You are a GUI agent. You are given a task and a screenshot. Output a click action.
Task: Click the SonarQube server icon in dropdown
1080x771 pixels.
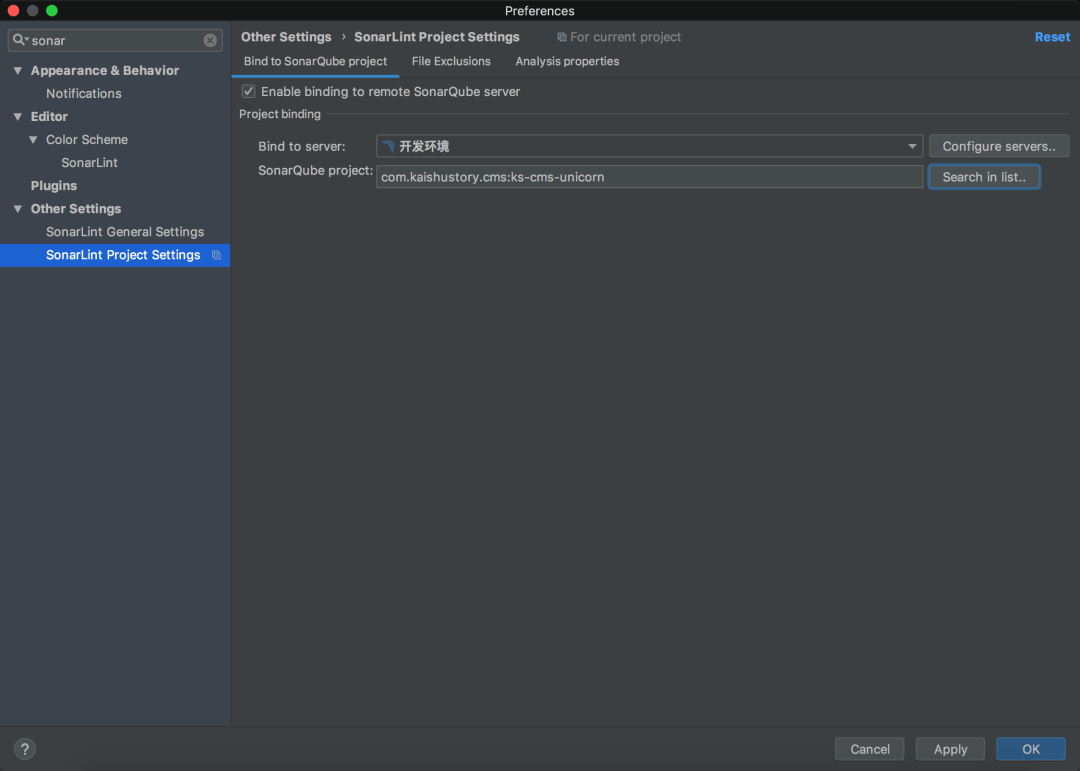(388, 146)
